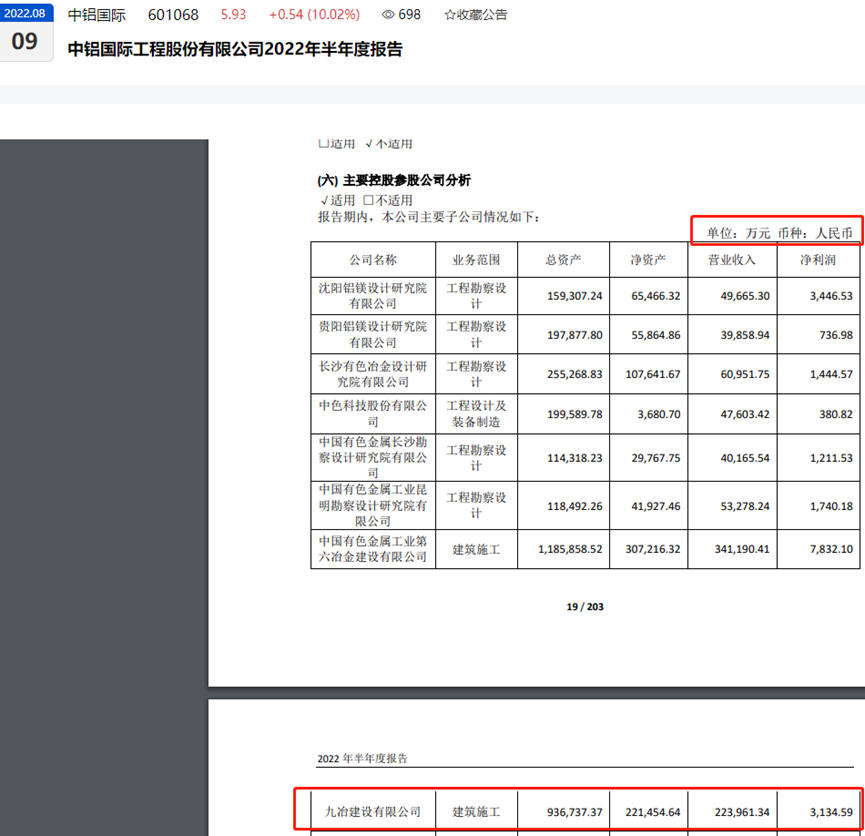
Task: Click total assets value 197,877.80
Action: [x=574, y=335]
